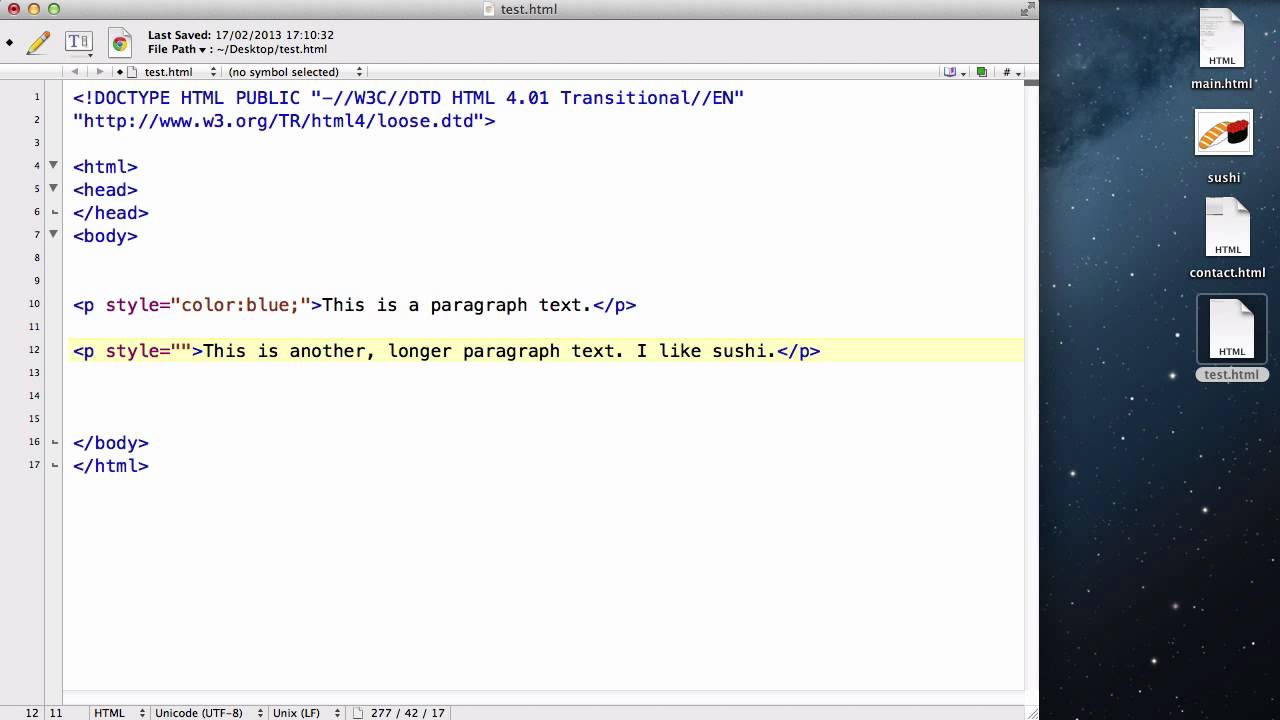1280x720 pixels.
Task: Click line number 10 in the gutter
Action: click(35, 304)
